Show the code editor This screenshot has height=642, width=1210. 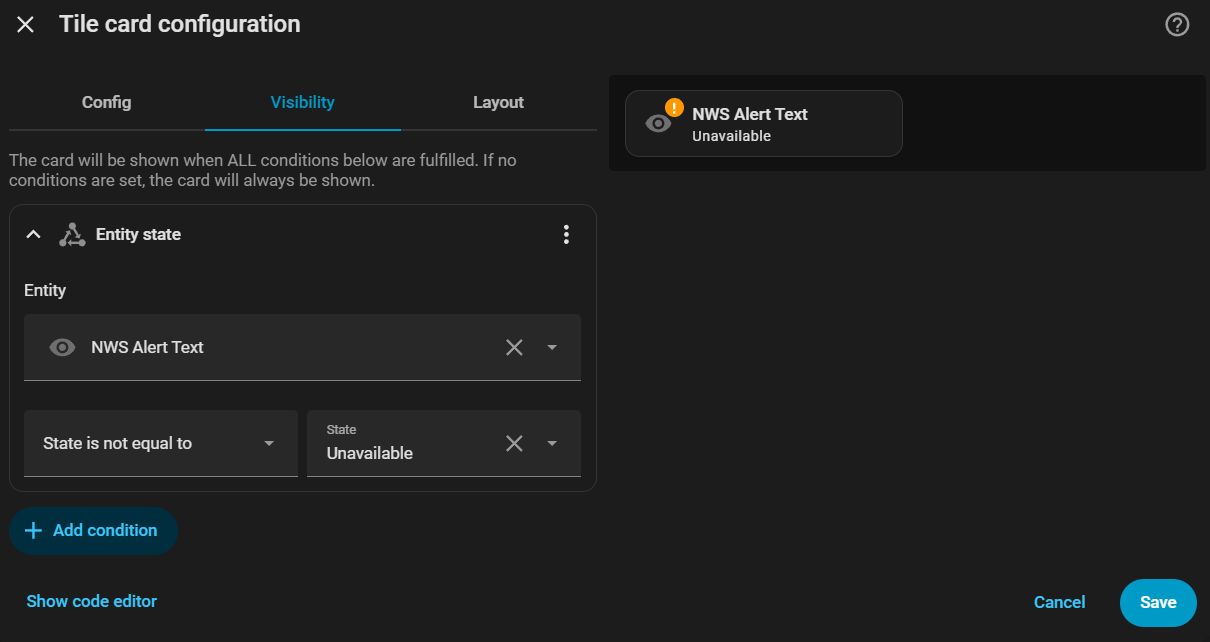point(91,601)
